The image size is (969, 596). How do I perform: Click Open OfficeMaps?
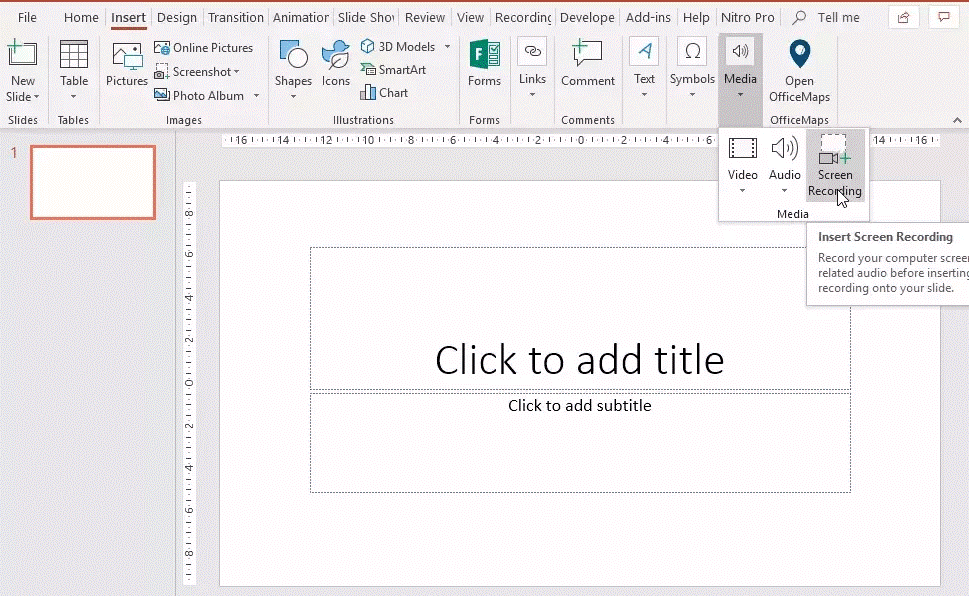point(799,73)
